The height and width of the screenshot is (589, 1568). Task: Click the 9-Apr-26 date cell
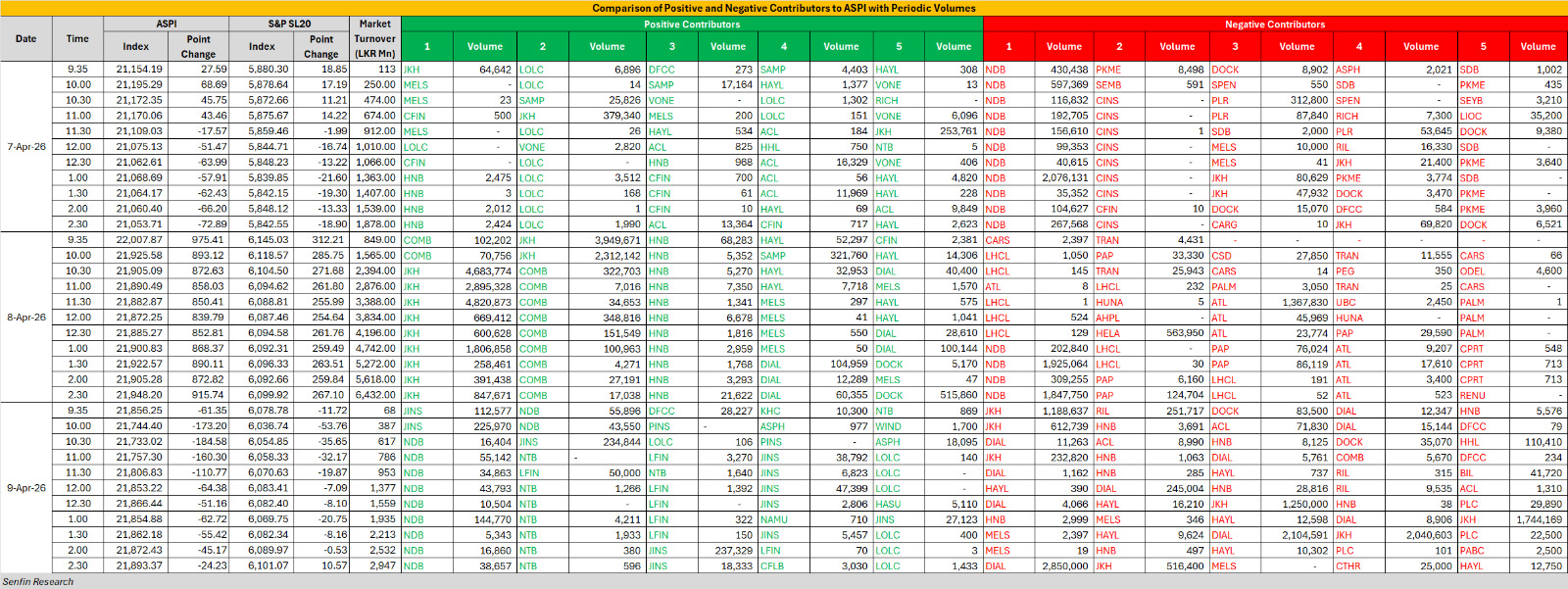tap(26, 488)
